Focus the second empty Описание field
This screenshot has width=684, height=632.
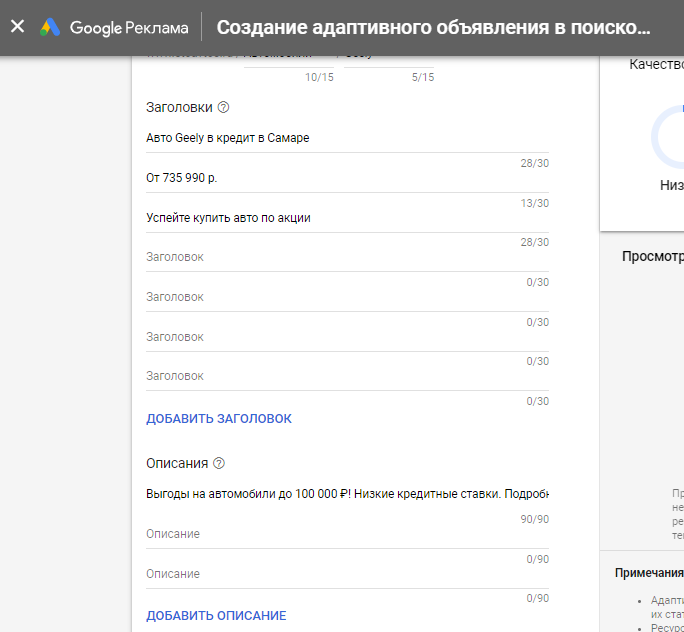click(x=347, y=574)
